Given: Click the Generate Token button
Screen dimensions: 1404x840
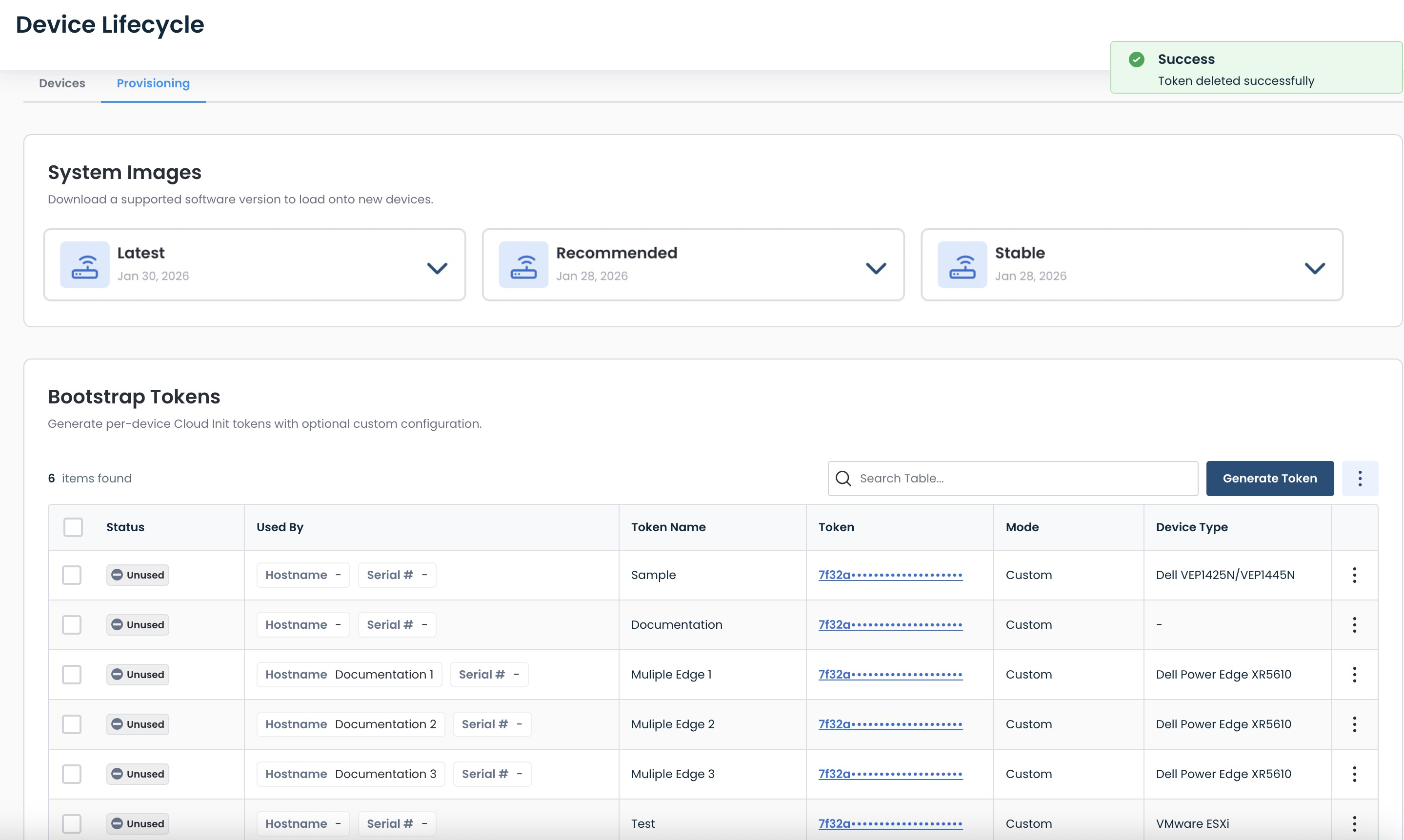Looking at the screenshot, I should pos(1270,479).
